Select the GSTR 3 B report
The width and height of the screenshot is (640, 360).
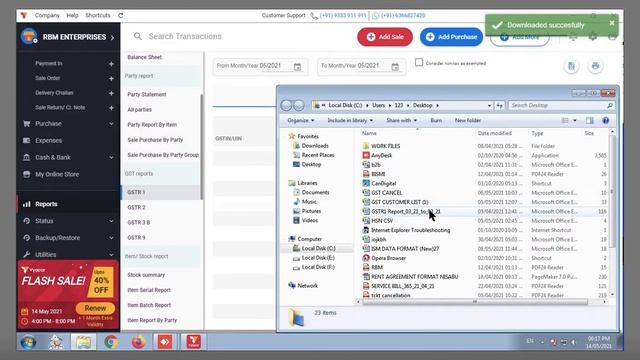139,222
